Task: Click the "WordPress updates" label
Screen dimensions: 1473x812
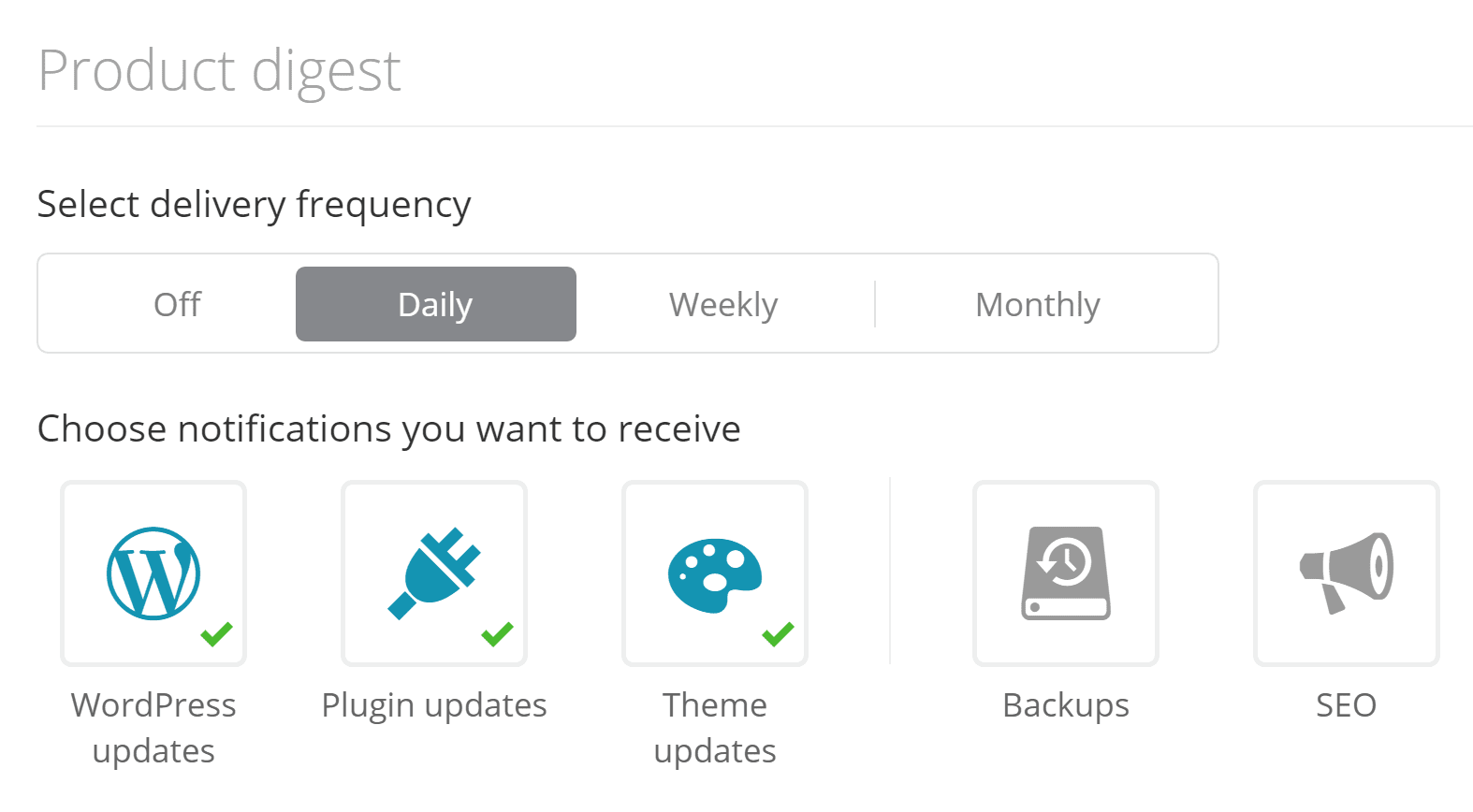Action: [x=153, y=727]
